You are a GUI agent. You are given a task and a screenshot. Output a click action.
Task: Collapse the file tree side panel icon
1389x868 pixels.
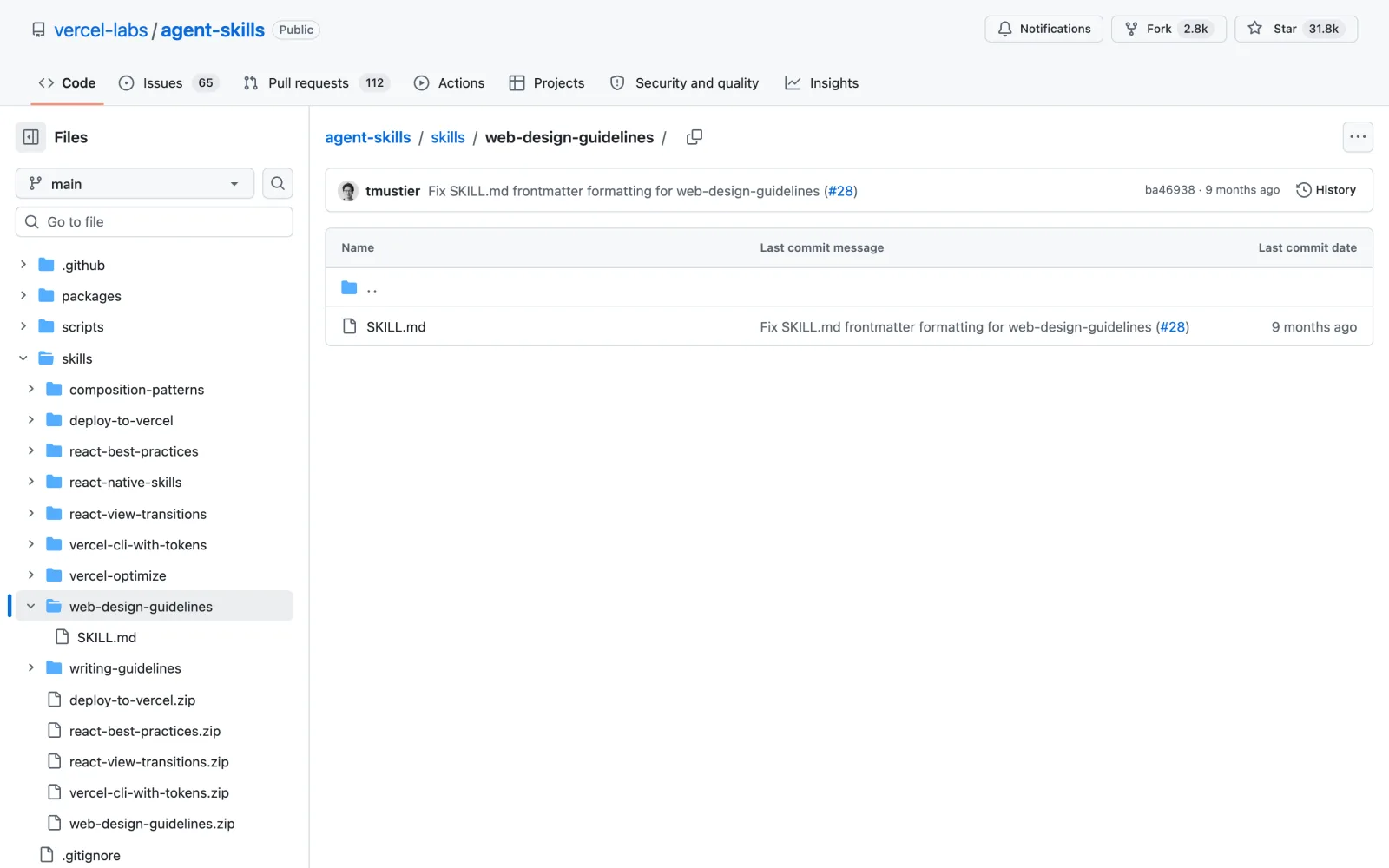click(x=30, y=137)
